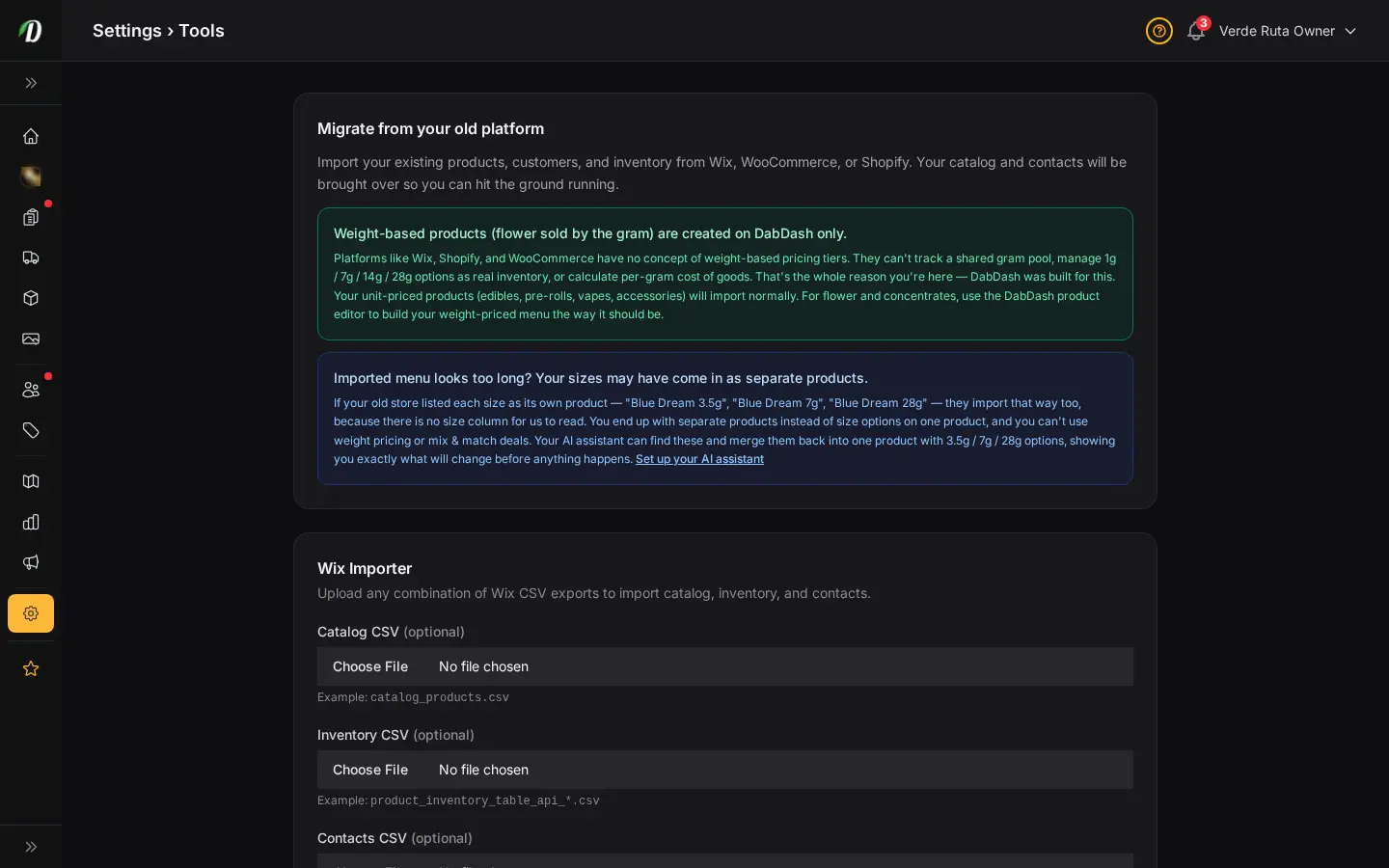Click 'No file chosen' in Inventory CSV field

point(483,770)
